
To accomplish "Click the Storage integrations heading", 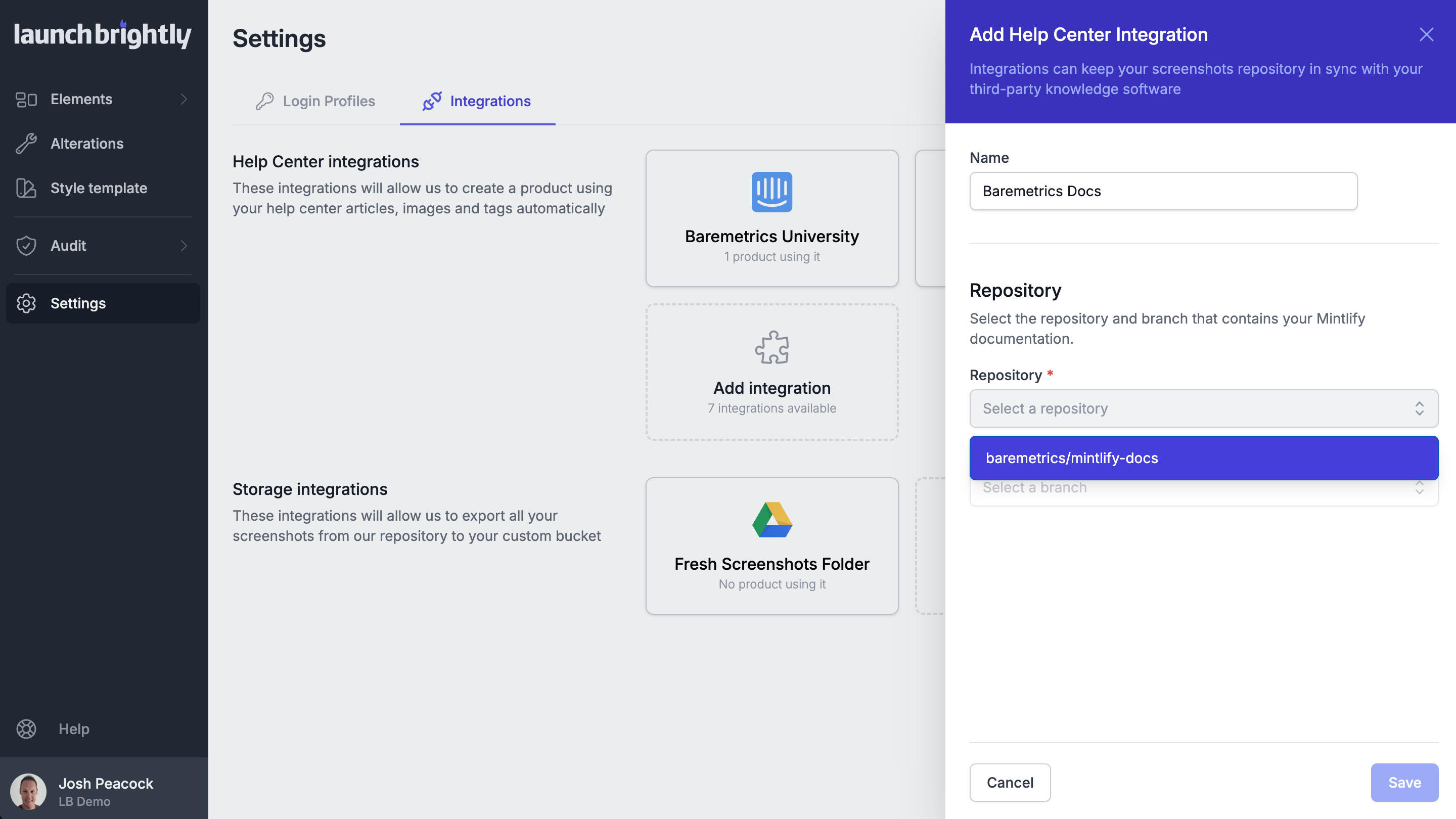I will coord(310,489).
